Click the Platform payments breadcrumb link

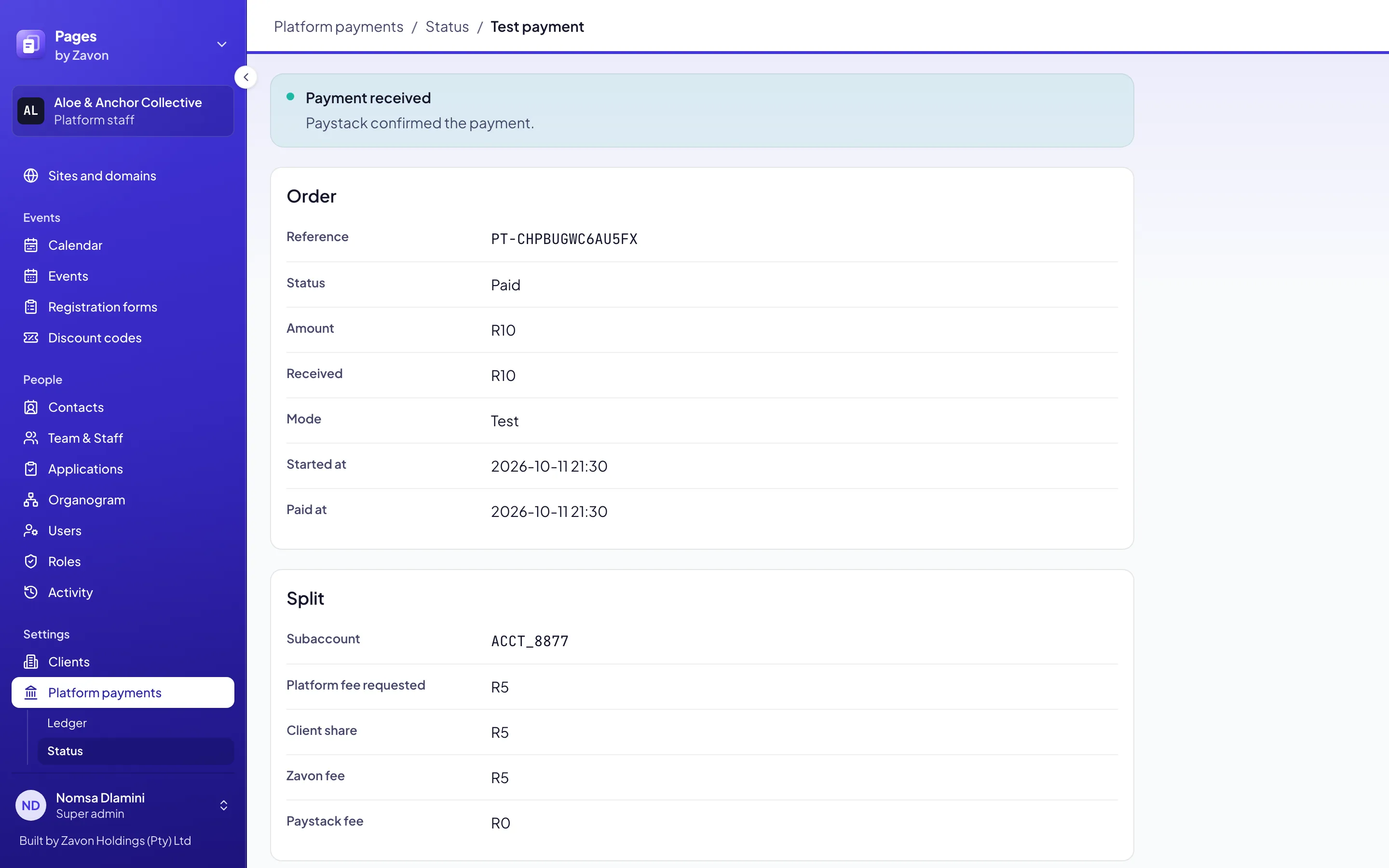coord(339,27)
